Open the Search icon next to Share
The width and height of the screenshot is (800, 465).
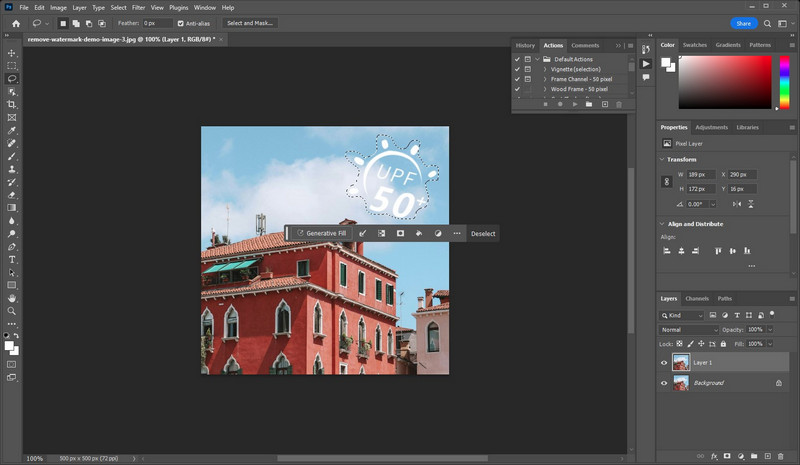pos(767,23)
